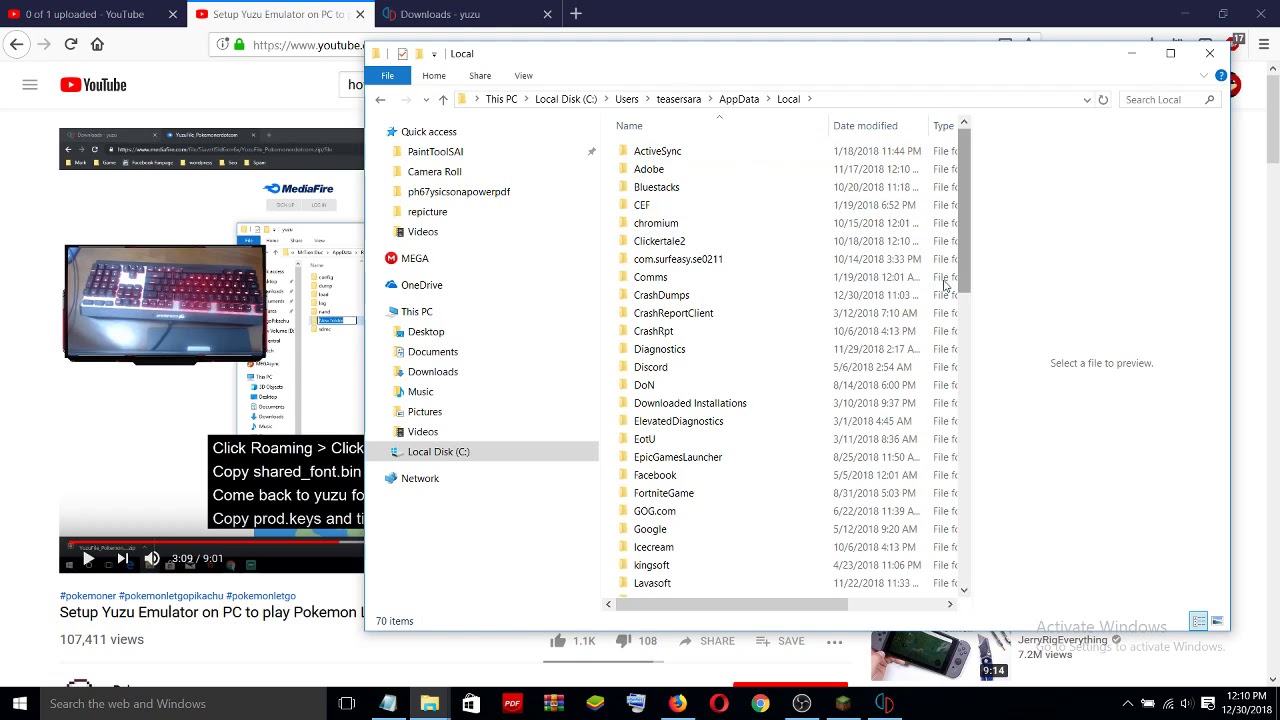Select PaintToolSAI in Quick access
The image size is (1280, 720).
coord(435,152)
